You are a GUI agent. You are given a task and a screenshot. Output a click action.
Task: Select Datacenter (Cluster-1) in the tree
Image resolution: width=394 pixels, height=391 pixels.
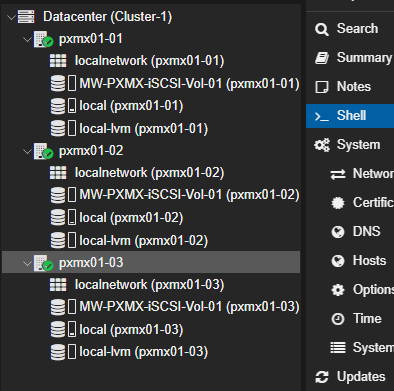tap(108, 17)
